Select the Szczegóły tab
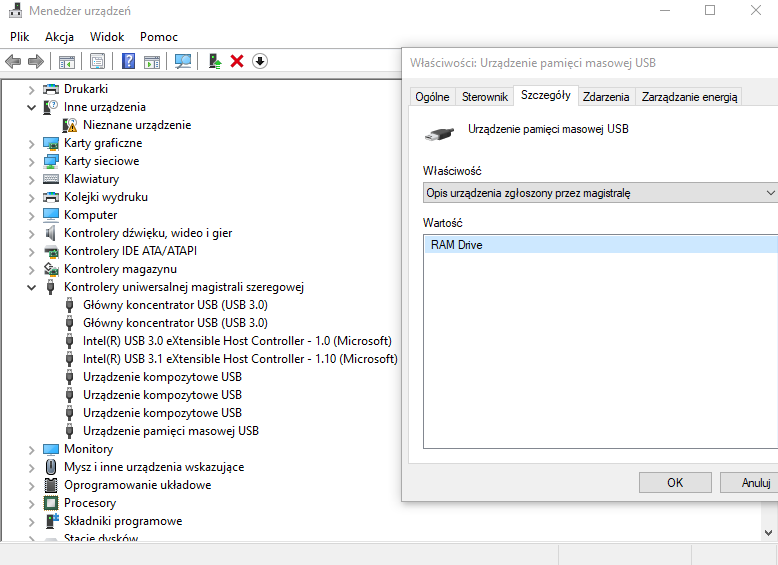The width and height of the screenshot is (778, 565). (x=546, y=95)
